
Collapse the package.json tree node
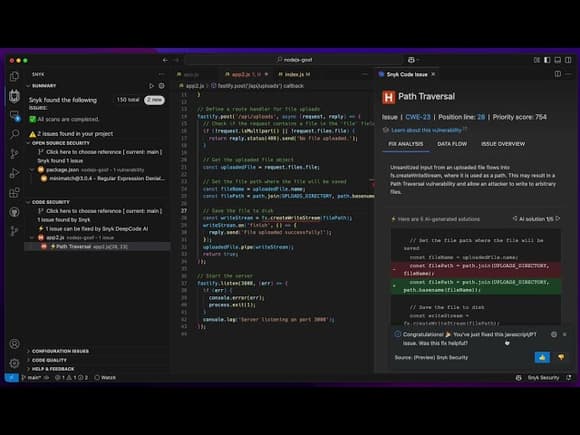32,170
